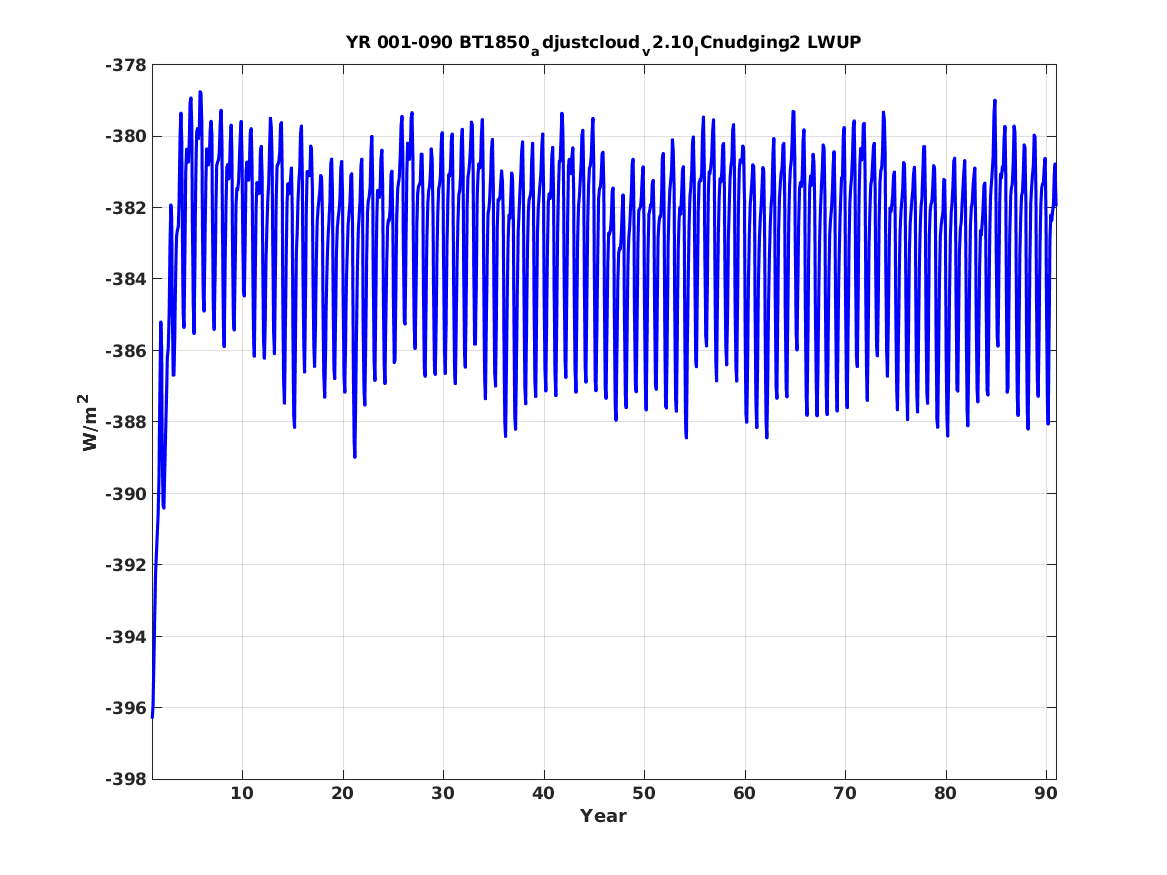Click the 80 x-axis tick label
This screenshot has width=1167, height=875.
[x=945, y=794]
